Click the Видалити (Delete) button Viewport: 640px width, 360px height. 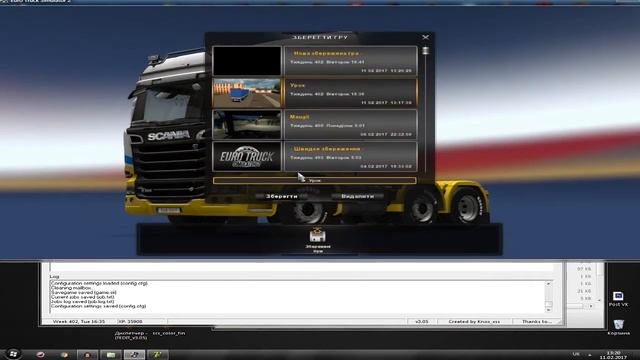coord(358,196)
